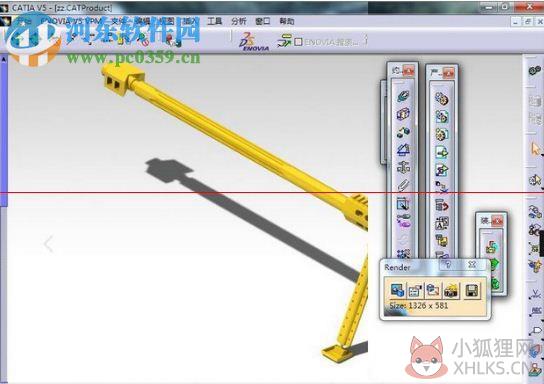Open the 工具 menu
544x384 pixels.
click(214, 22)
